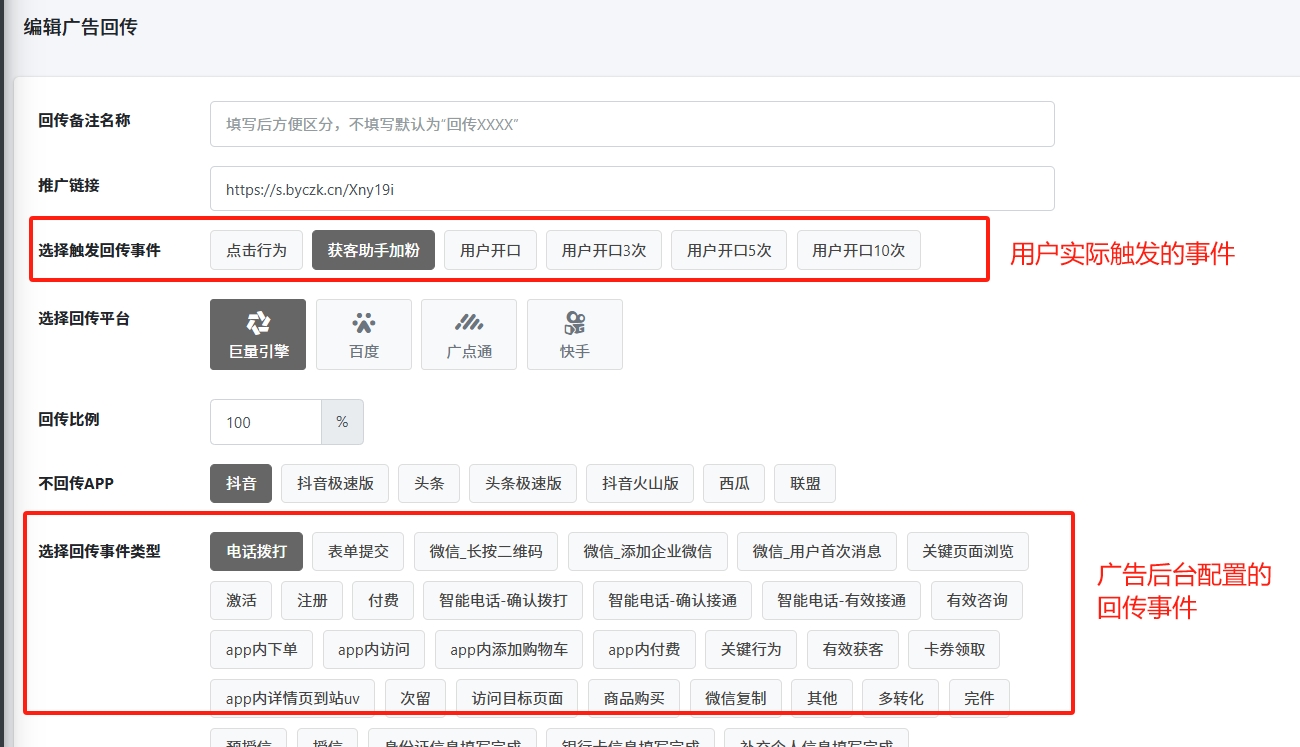Choose 西瓜 in the 不回传APP row
Screen dimensions: 1300x747
tap(733, 483)
